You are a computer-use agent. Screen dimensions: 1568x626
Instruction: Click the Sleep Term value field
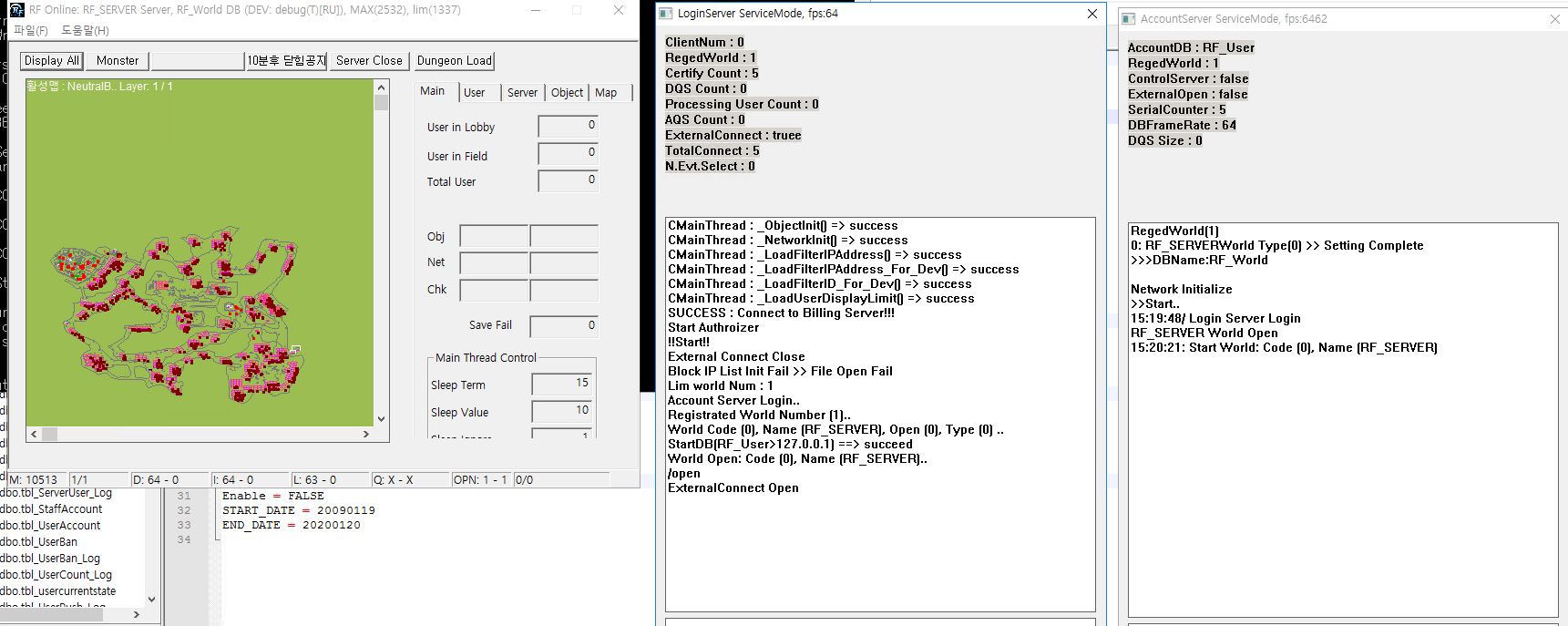click(562, 385)
